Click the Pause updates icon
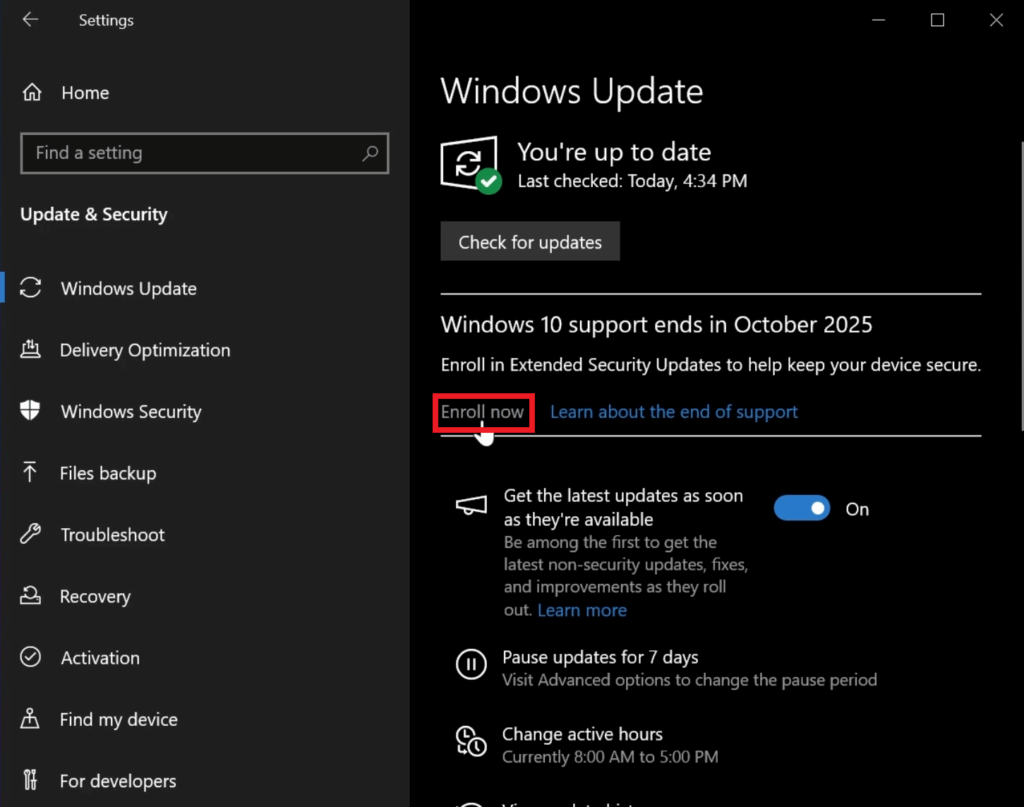 (470, 664)
